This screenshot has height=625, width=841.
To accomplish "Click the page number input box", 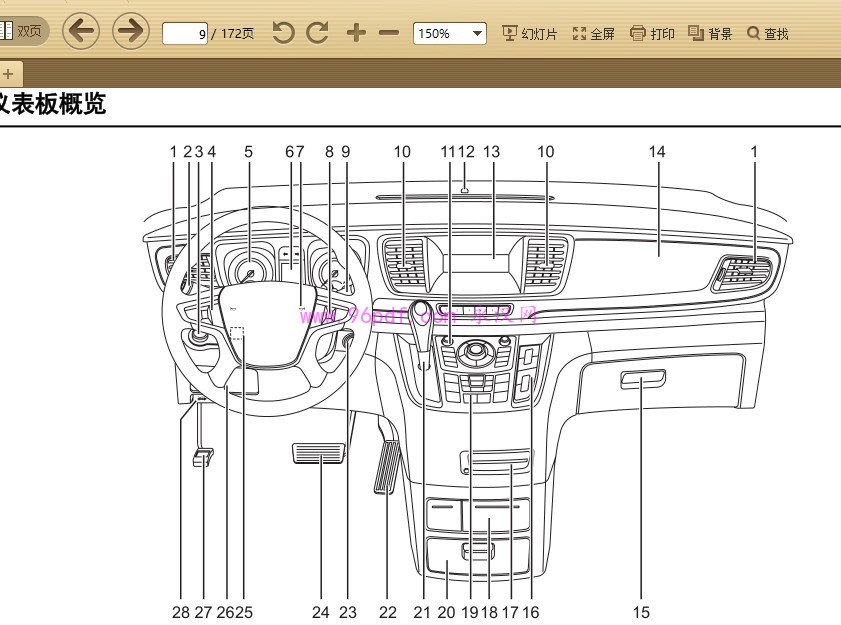I will (185, 33).
